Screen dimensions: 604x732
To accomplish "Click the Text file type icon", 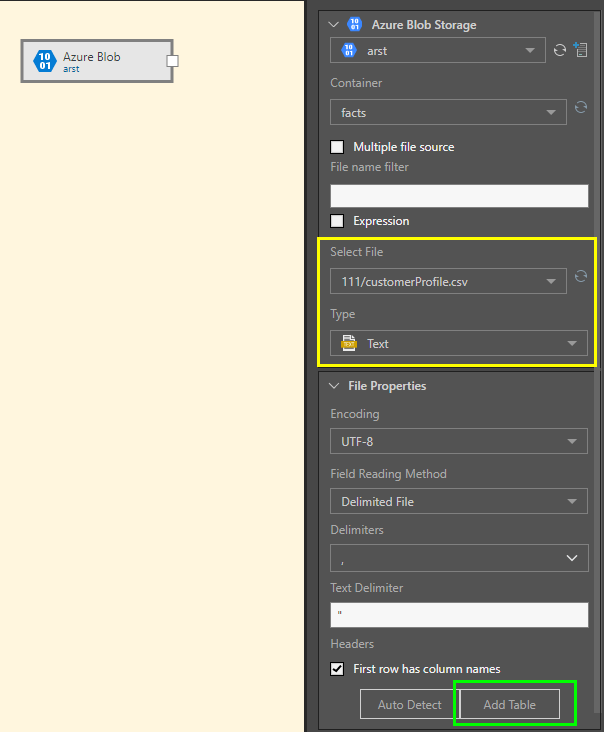I will coord(349,343).
